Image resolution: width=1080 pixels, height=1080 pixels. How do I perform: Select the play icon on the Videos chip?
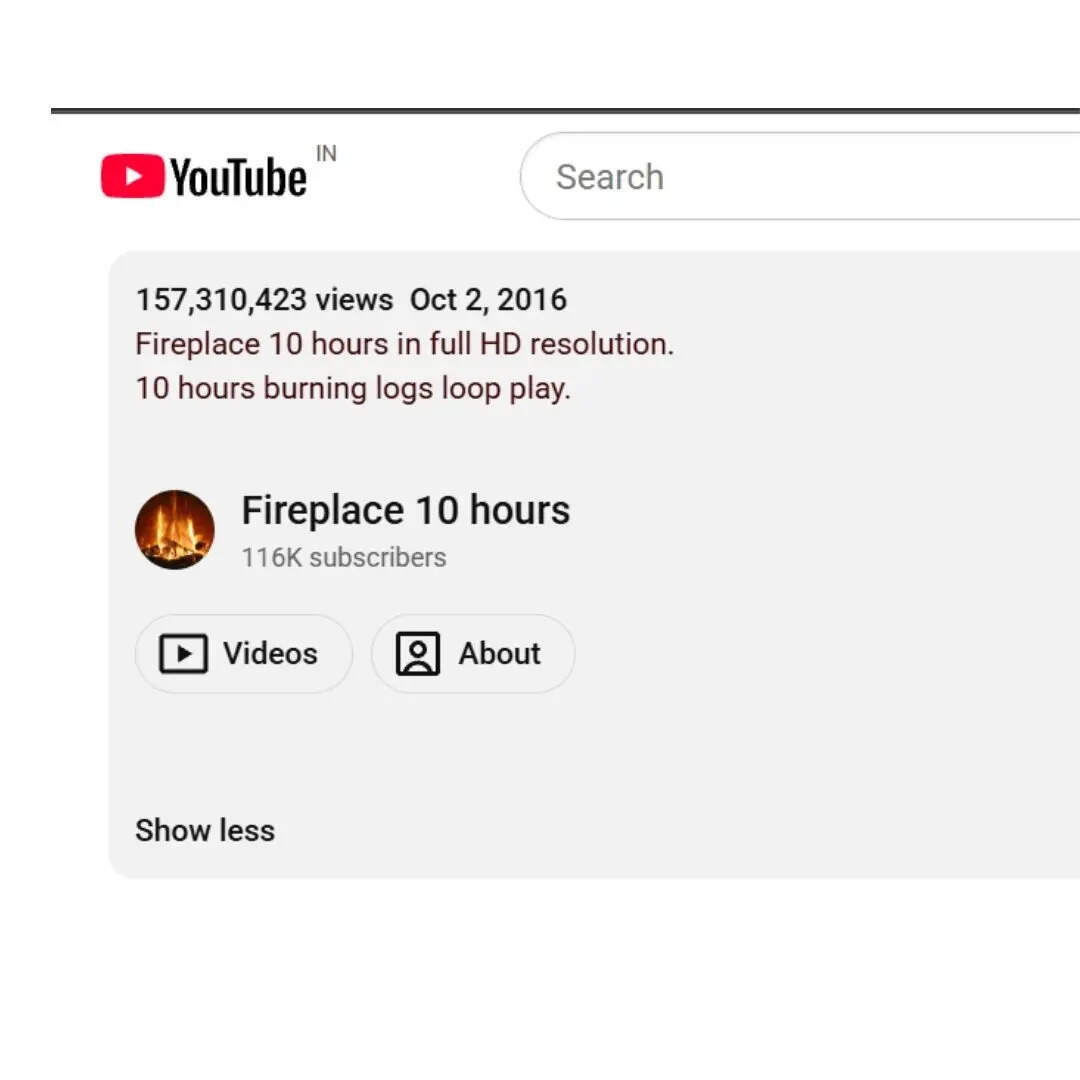click(x=183, y=653)
